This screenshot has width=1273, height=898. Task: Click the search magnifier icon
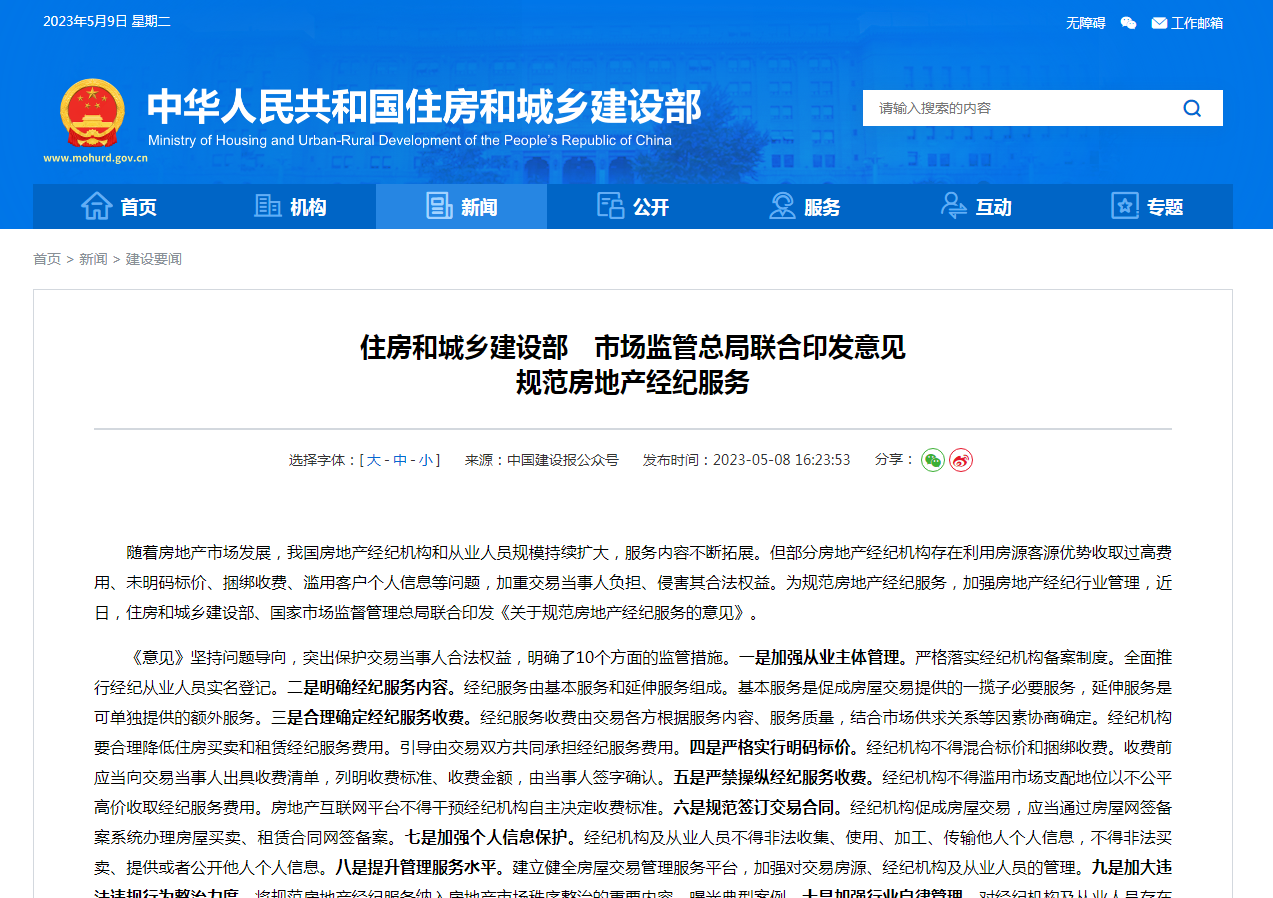pos(1191,107)
